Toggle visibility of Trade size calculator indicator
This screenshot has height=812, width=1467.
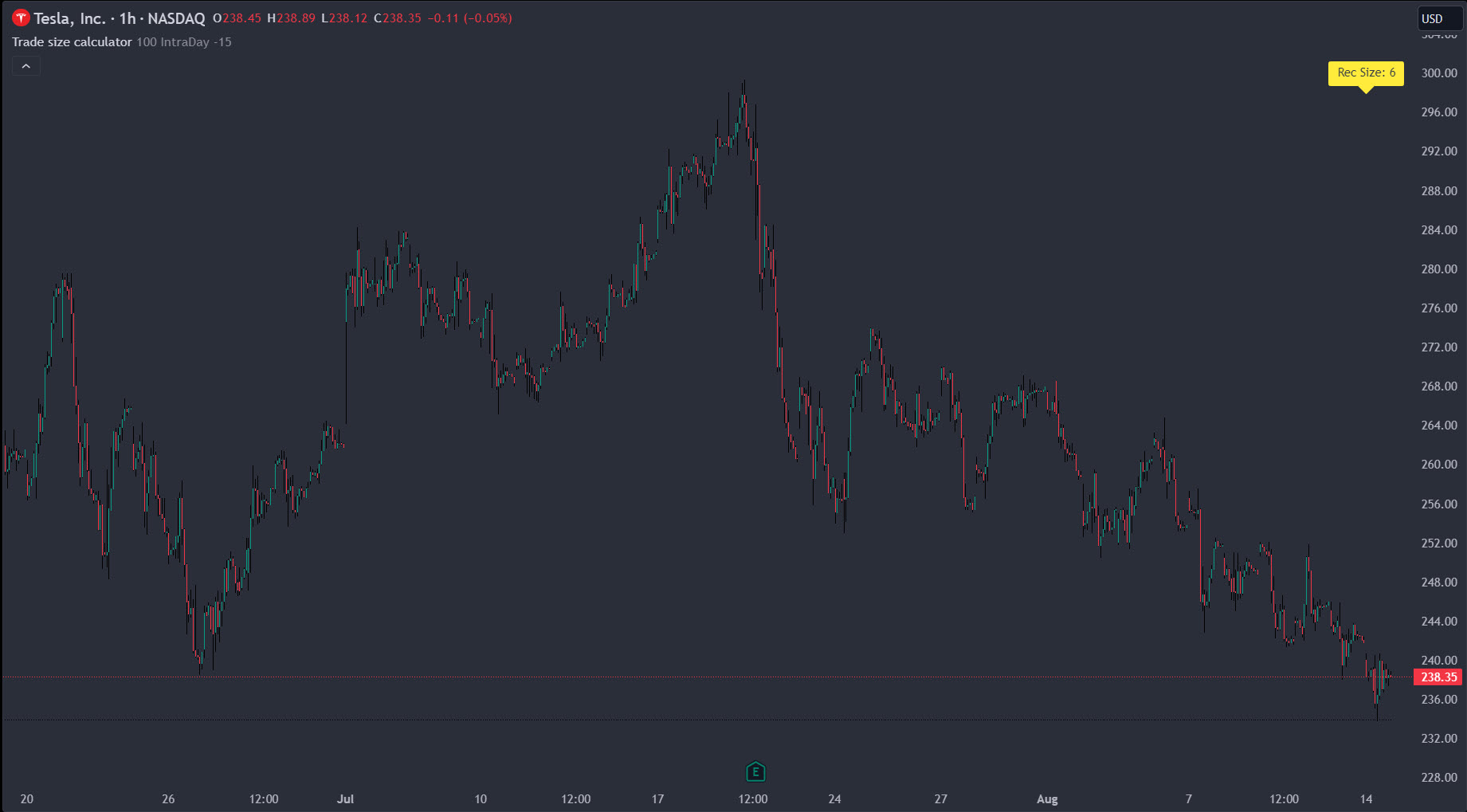72,41
